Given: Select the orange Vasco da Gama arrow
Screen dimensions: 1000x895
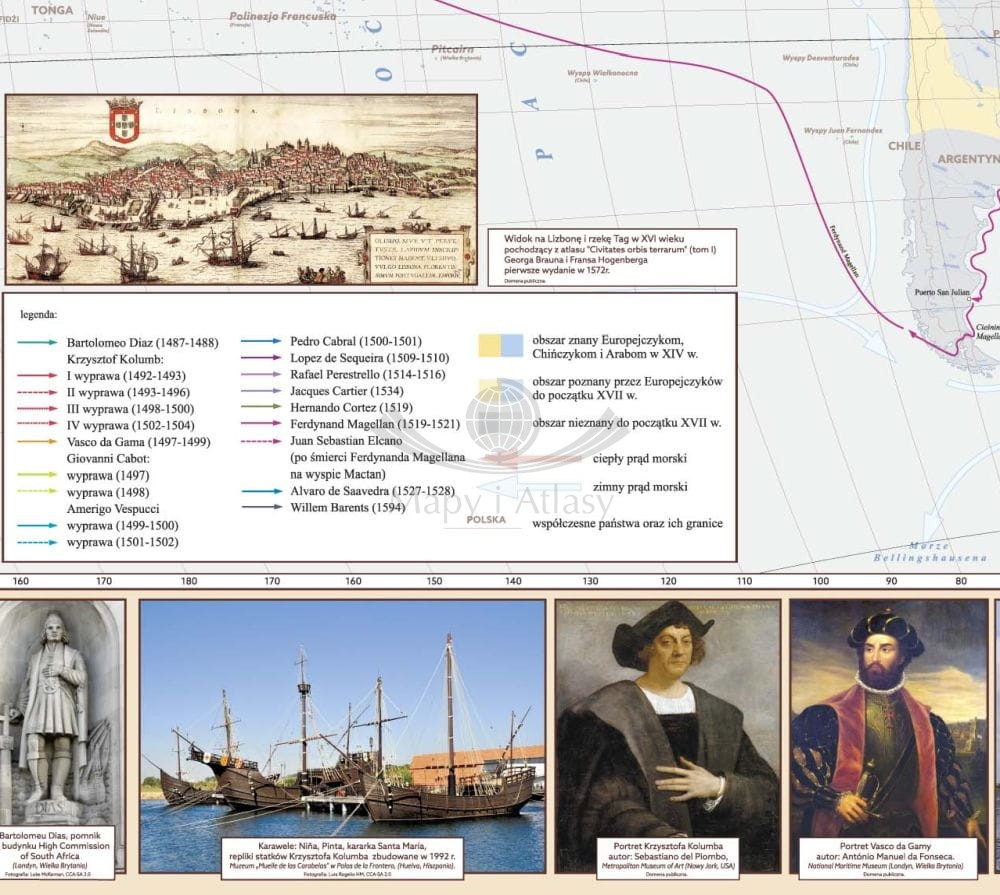Looking at the screenshot, I should 37,441.
